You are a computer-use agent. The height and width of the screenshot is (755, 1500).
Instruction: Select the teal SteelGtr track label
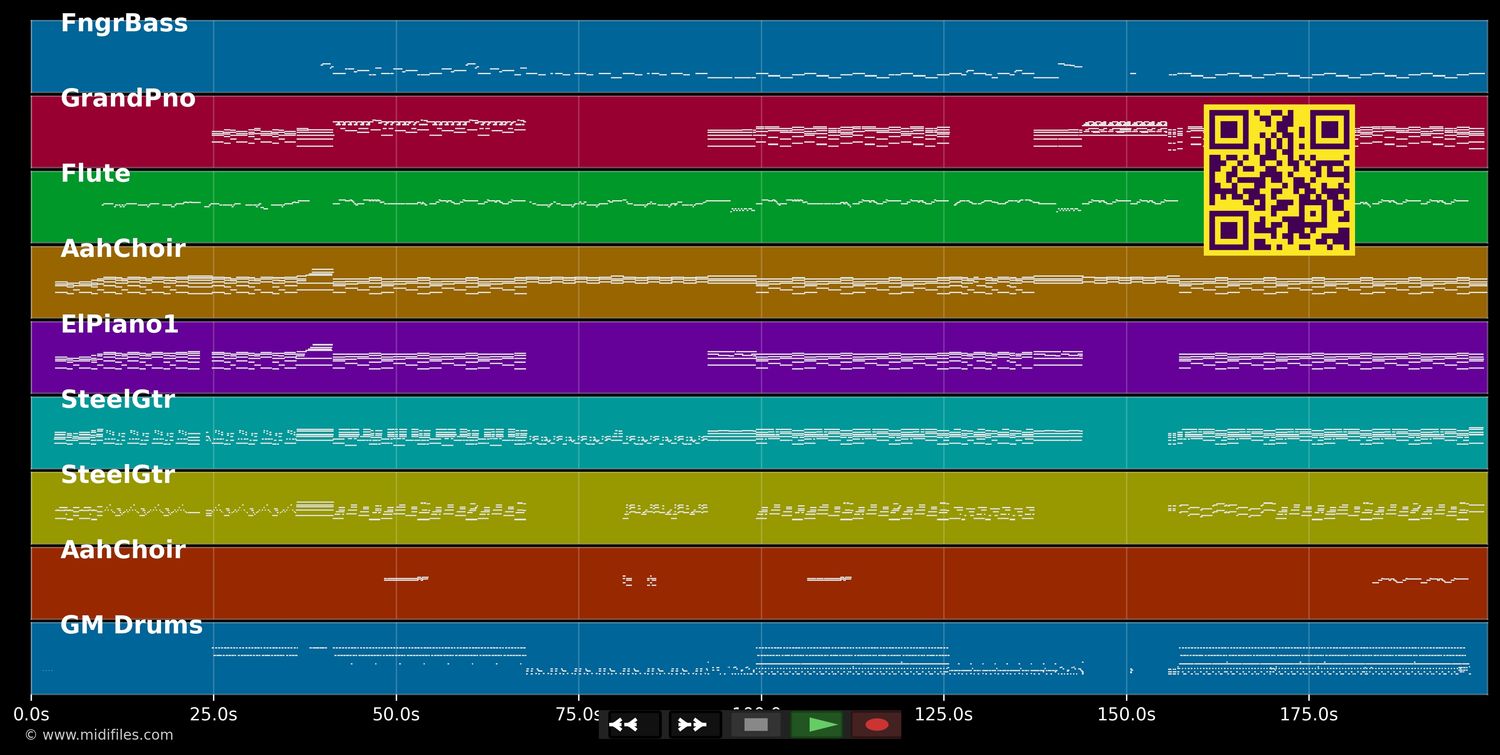tap(117, 400)
